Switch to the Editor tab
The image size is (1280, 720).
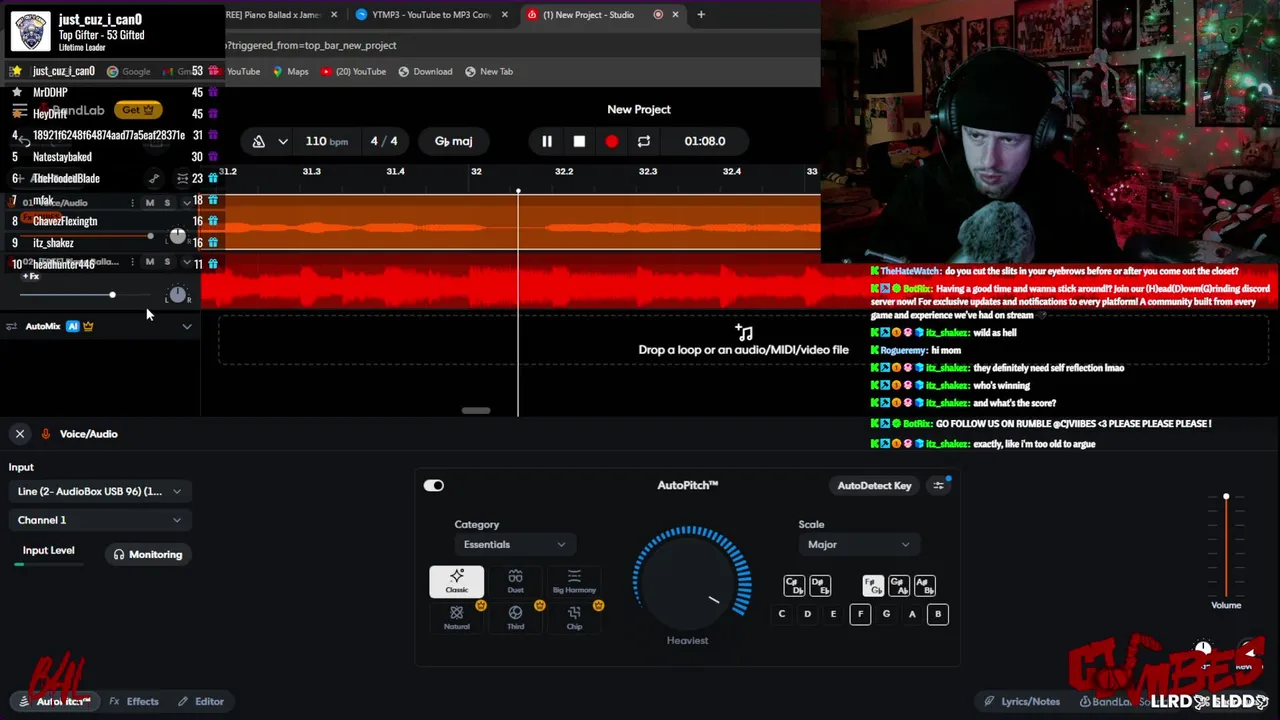click(x=201, y=701)
